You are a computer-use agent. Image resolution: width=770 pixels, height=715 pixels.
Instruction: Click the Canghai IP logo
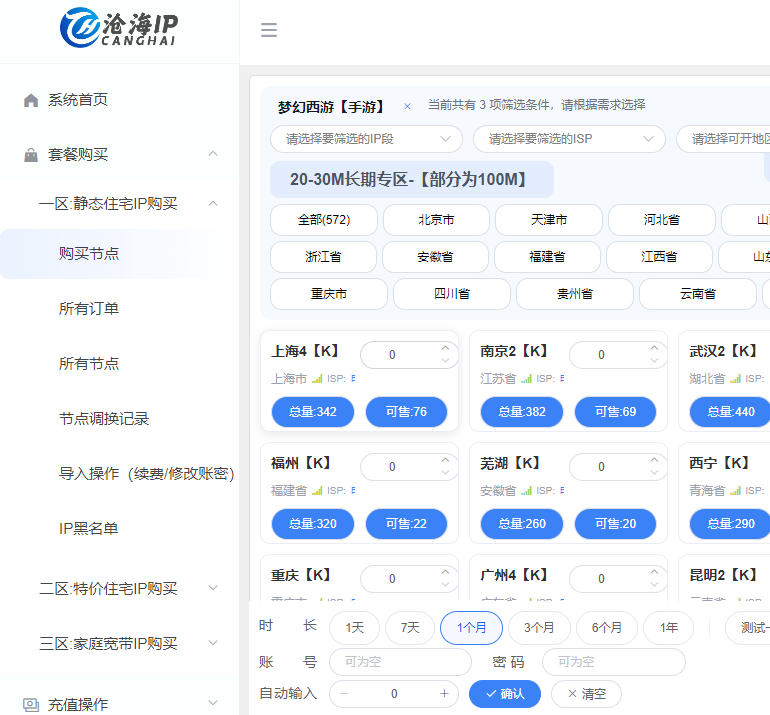pyautogui.click(x=118, y=28)
